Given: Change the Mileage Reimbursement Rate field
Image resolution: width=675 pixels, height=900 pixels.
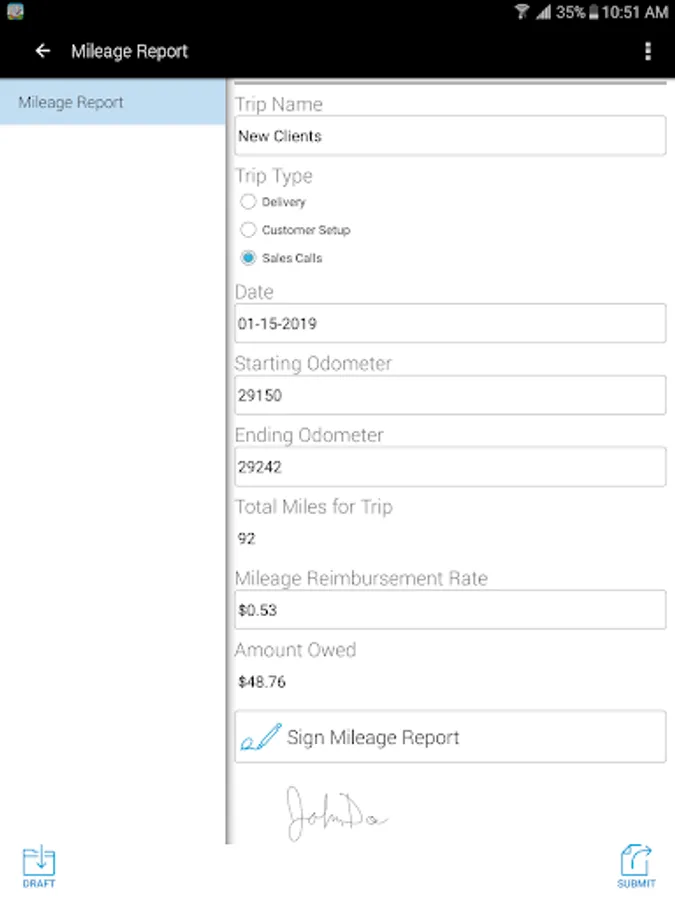Looking at the screenshot, I should pyautogui.click(x=450, y=610).
